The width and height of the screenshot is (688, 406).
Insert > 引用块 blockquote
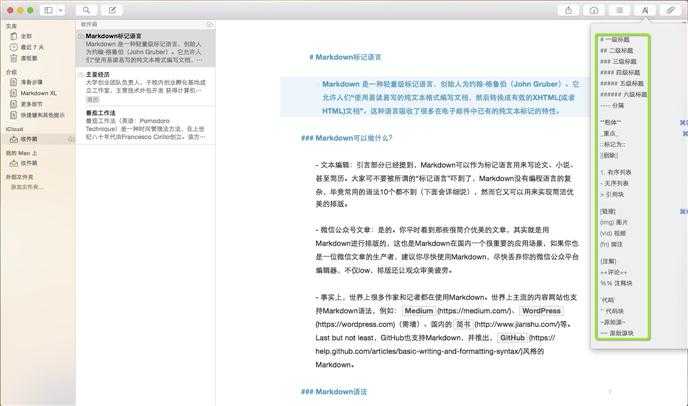(x=612, y=194)
